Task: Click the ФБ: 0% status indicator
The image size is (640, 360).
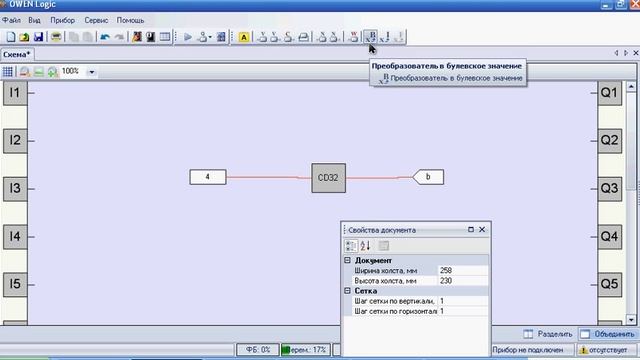Action: tap(258, 350)
